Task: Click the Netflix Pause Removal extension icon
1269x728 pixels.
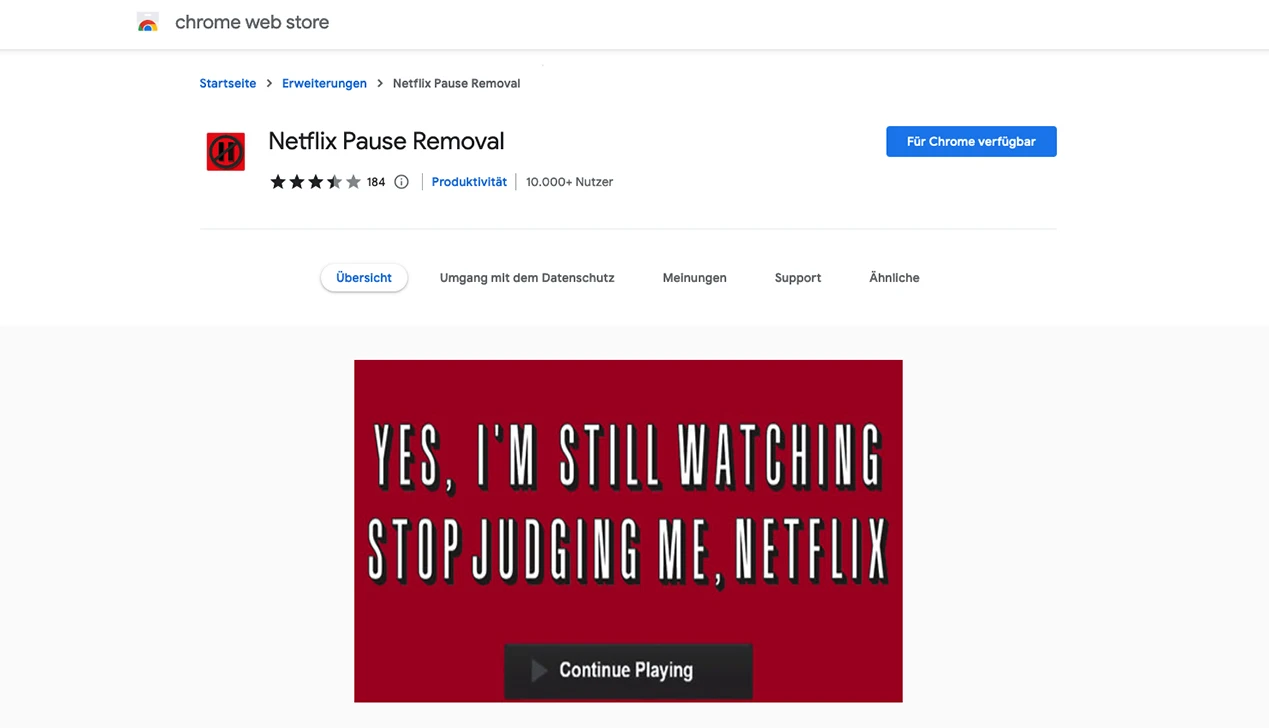Action: (226, 152)
